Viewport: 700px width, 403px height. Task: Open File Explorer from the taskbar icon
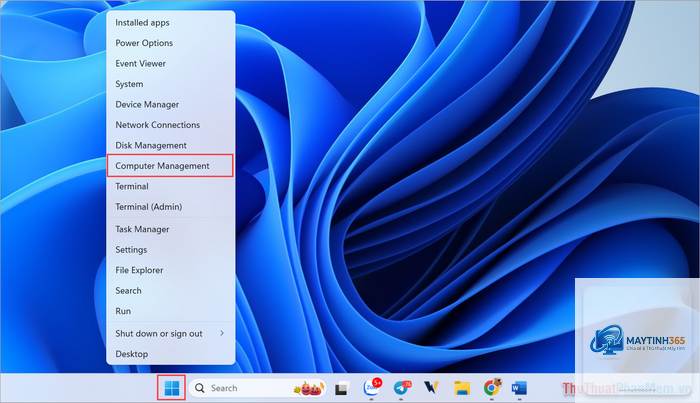[x=462, y=388]
